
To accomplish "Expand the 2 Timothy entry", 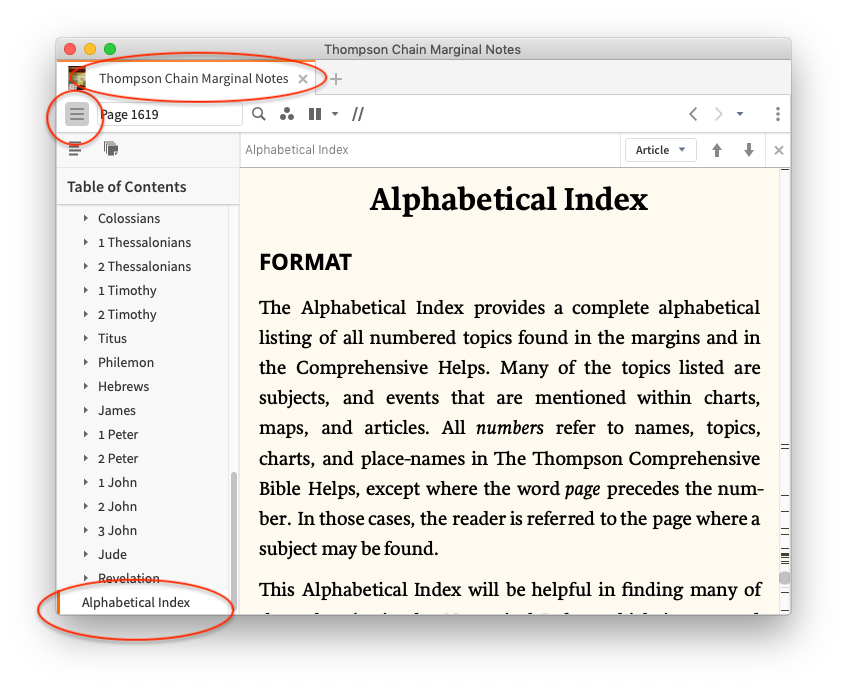I will (86, 314).
